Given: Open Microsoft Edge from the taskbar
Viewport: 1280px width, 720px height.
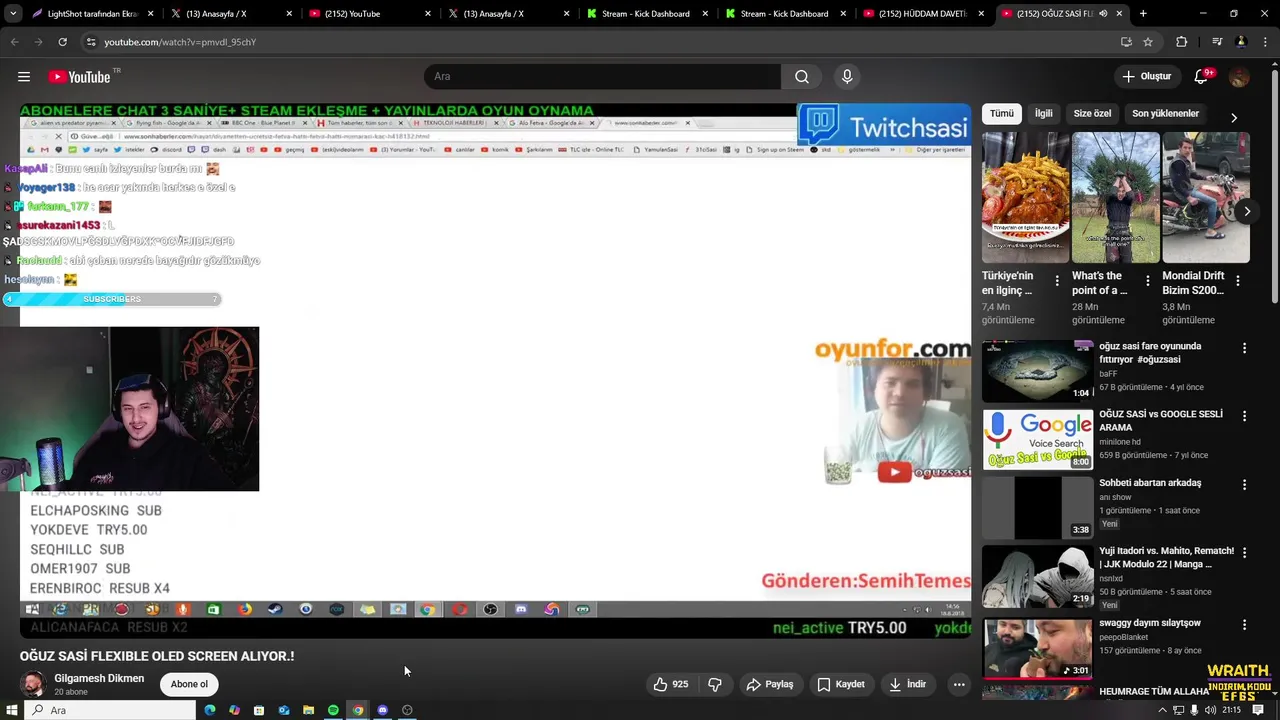Looking at the screenshot, I should point(210,710).
